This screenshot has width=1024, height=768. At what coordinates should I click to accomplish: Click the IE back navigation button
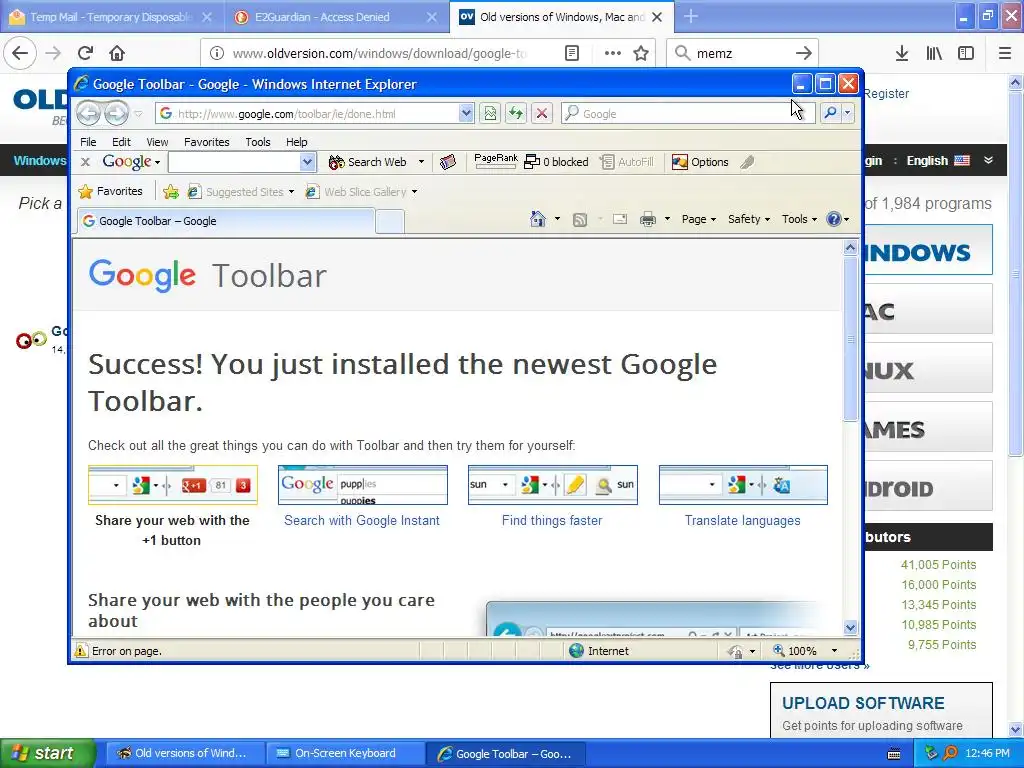coord(89,114)
